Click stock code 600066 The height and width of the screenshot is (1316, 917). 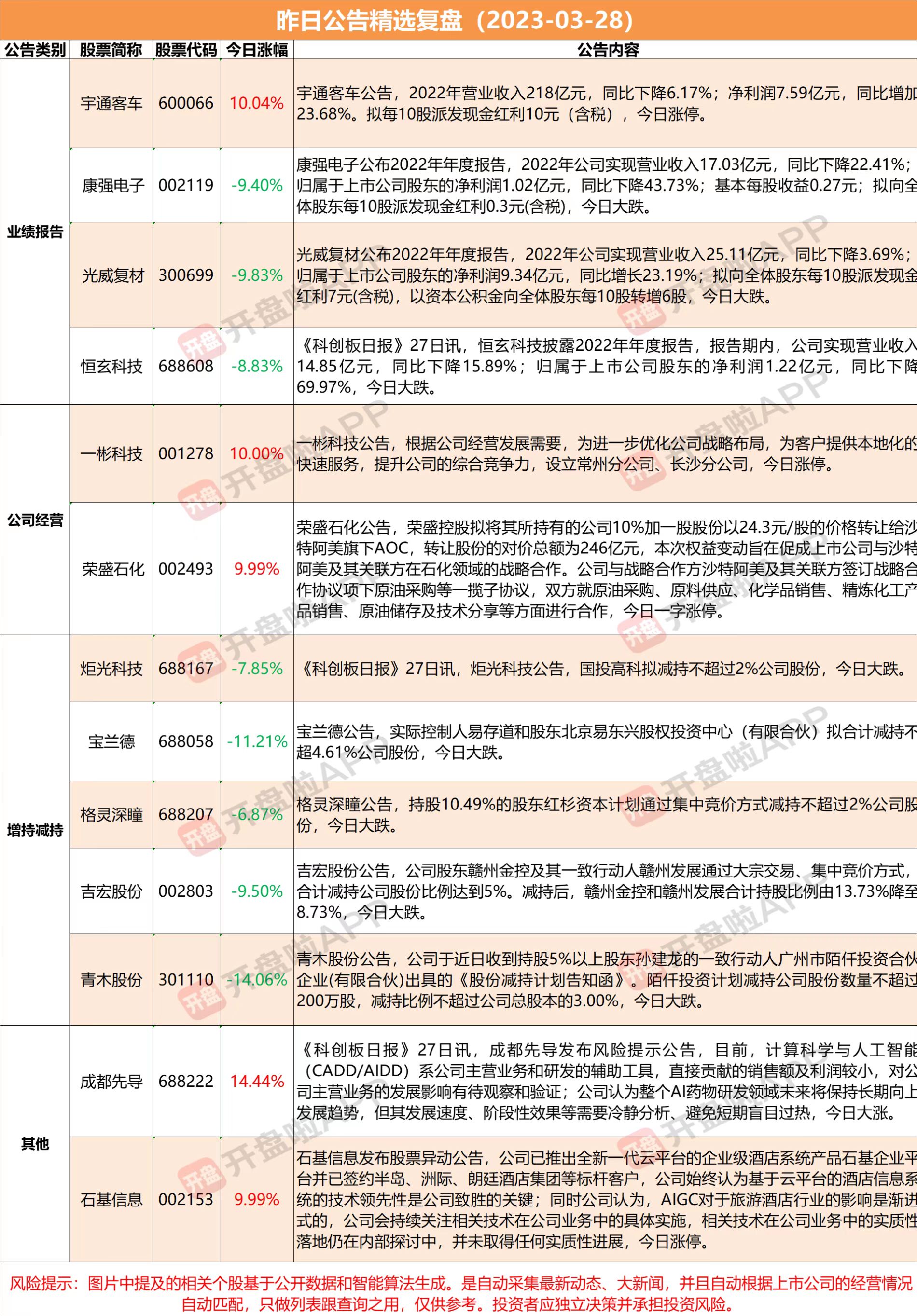(186, 103)
